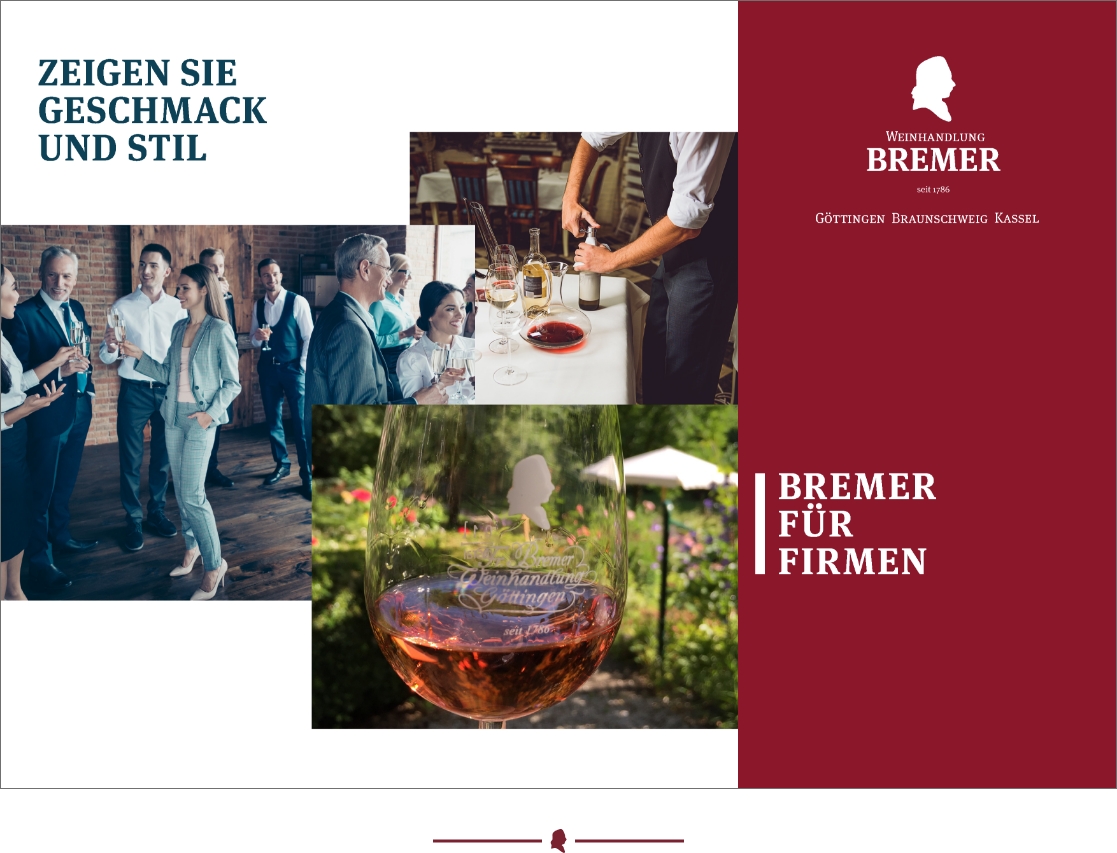Open the rosé wine glass garden photo
The width and height of the screenshot is (1117, 853).
tap(525, 567)
